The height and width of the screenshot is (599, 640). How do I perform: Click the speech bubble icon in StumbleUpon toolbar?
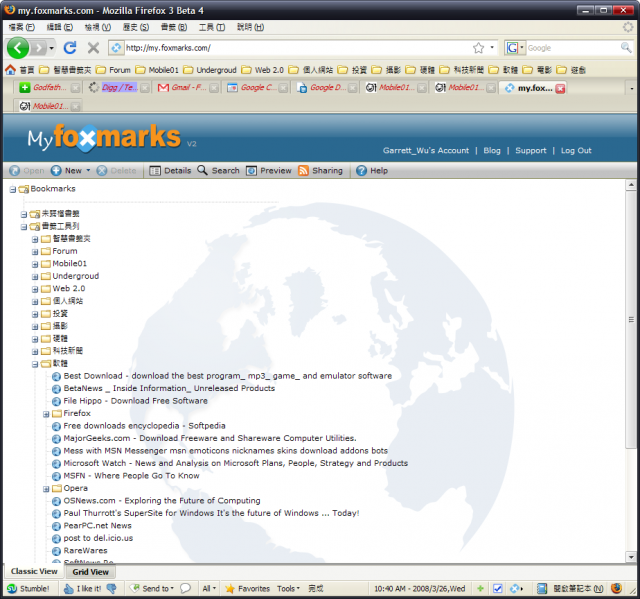pyautogui.click(x=185, y=588)
